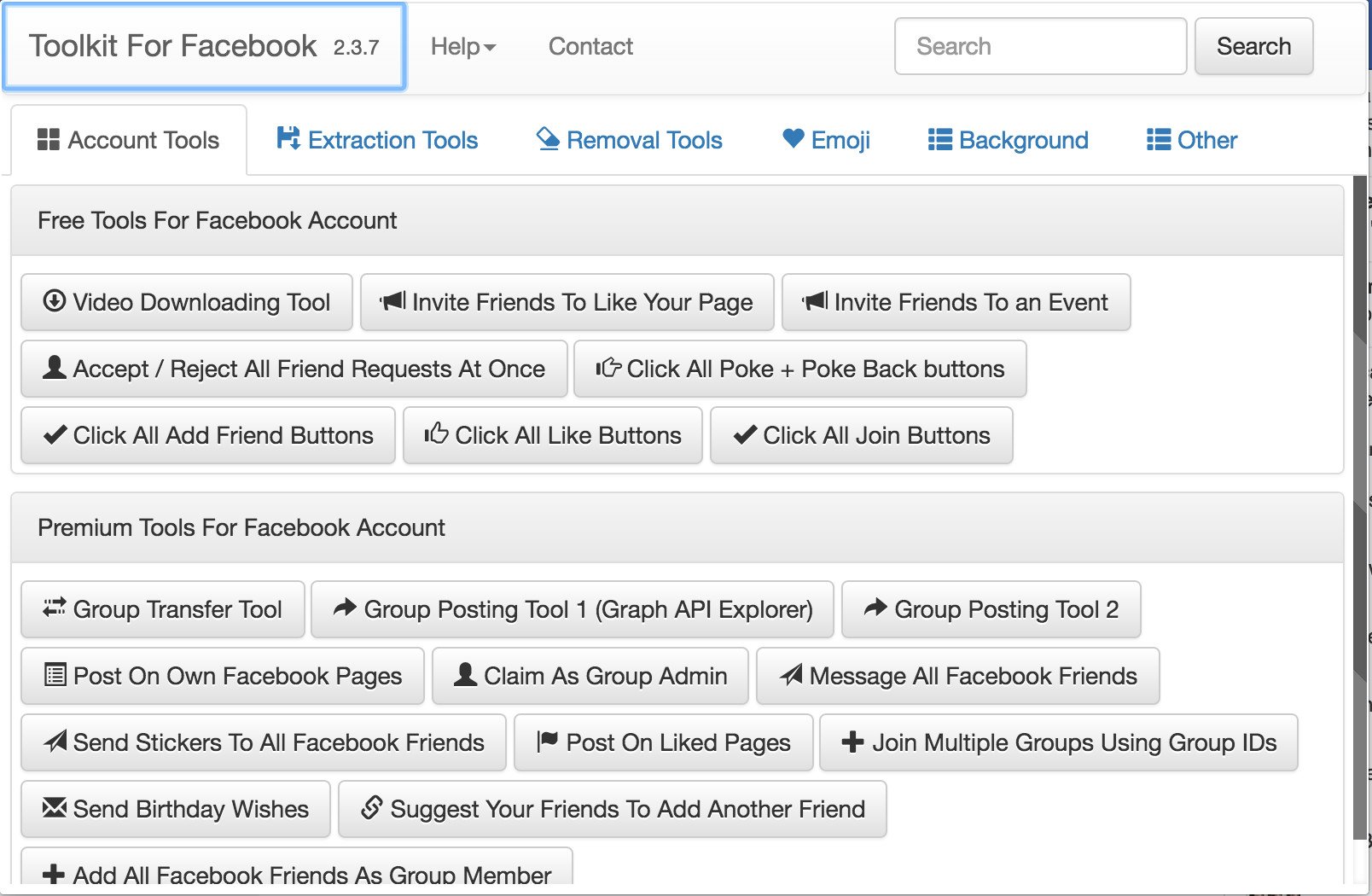Viewport: 1372px width, 896px height.
Task: Open the Contact link in the navbar
Action: 590,46
